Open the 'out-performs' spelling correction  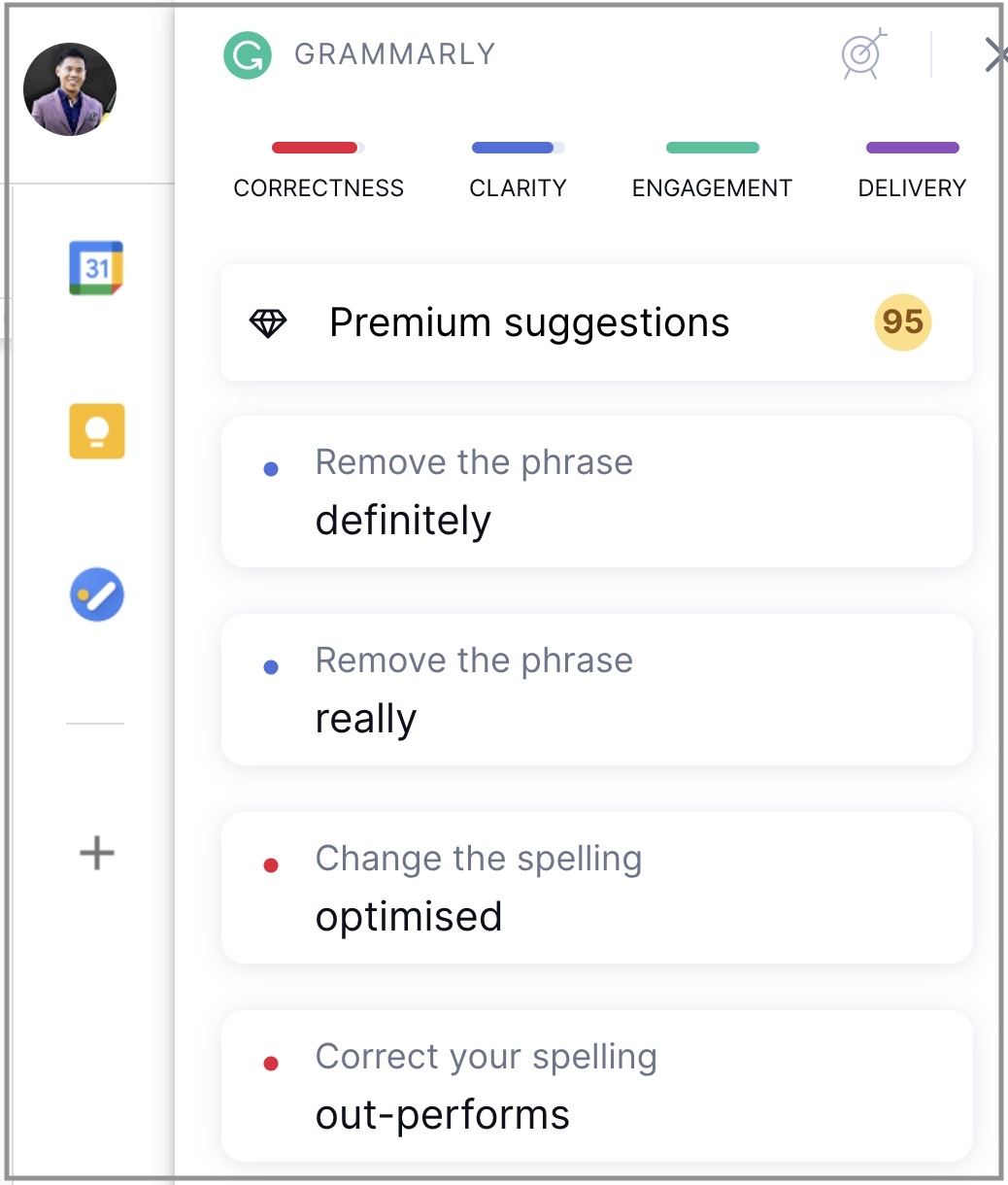tap(597, 1086)
